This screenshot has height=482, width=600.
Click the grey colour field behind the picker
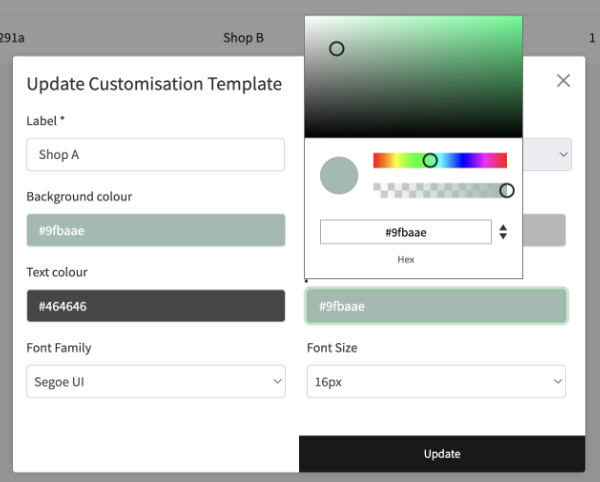(x=546, y=230)
